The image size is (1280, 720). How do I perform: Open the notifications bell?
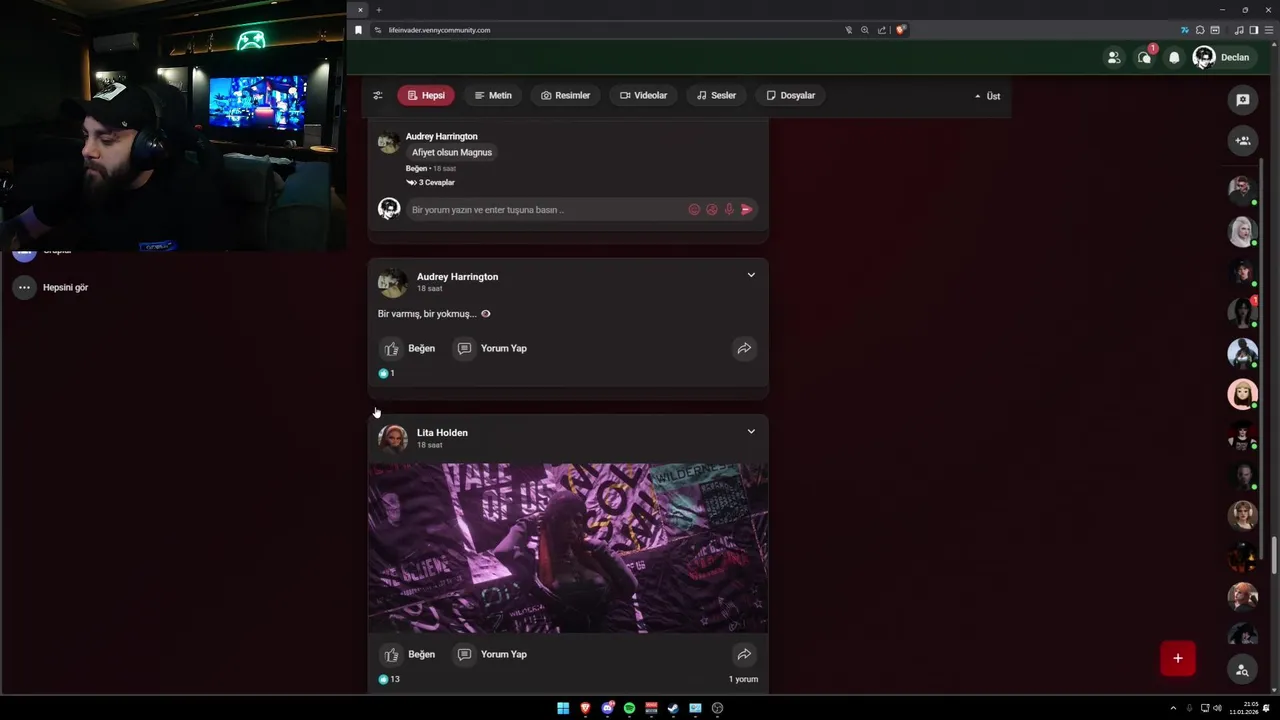1174,58
